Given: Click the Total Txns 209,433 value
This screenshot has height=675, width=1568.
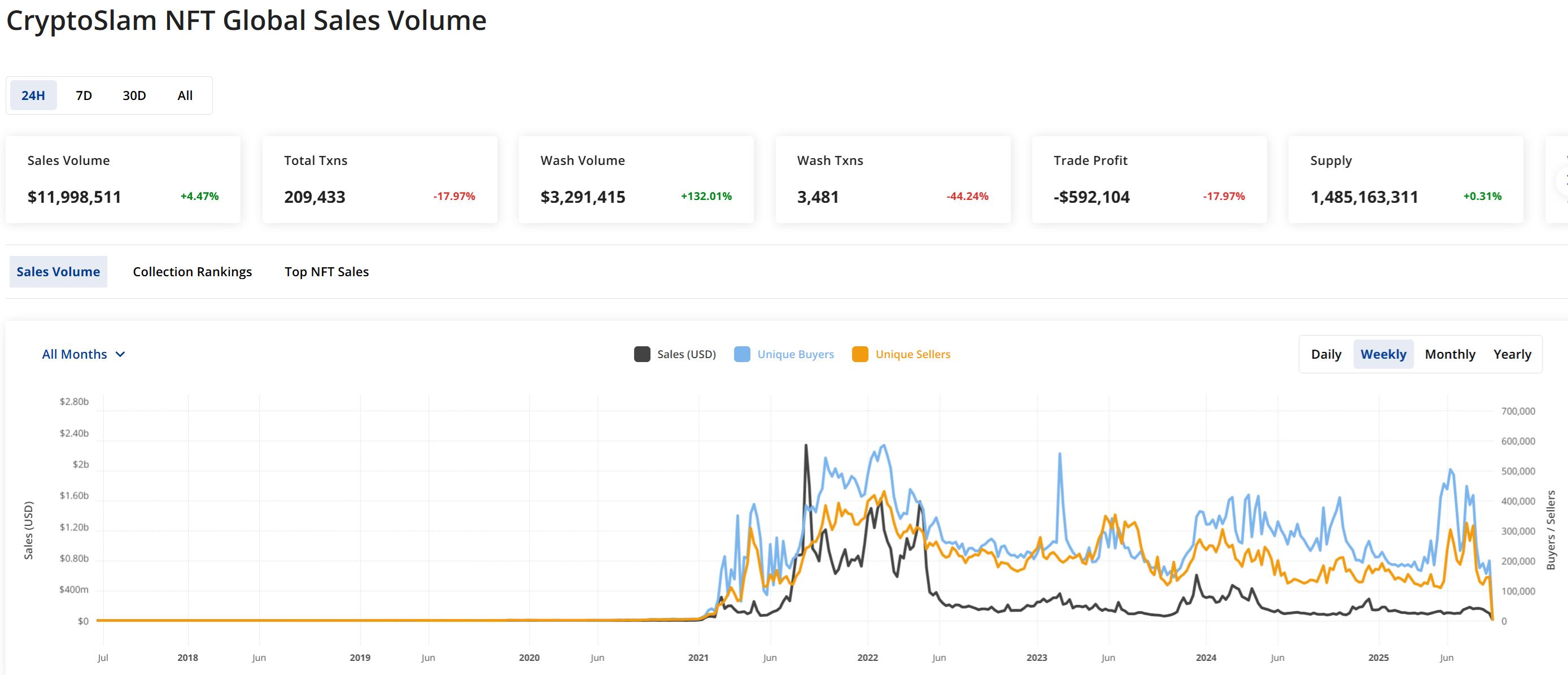Looking at the screenshot, I should point(315,197).
